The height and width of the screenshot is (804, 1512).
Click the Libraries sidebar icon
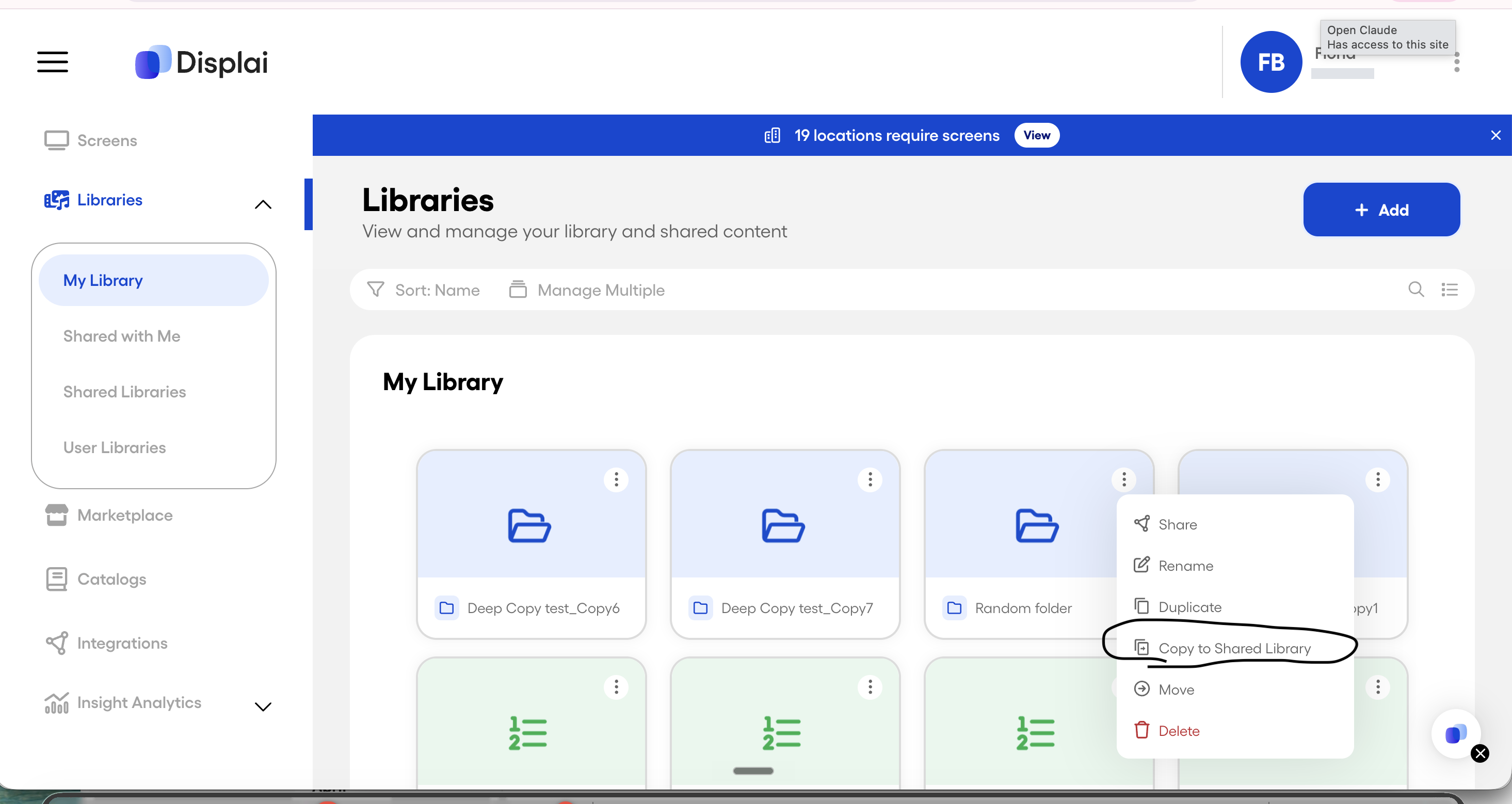56,200
